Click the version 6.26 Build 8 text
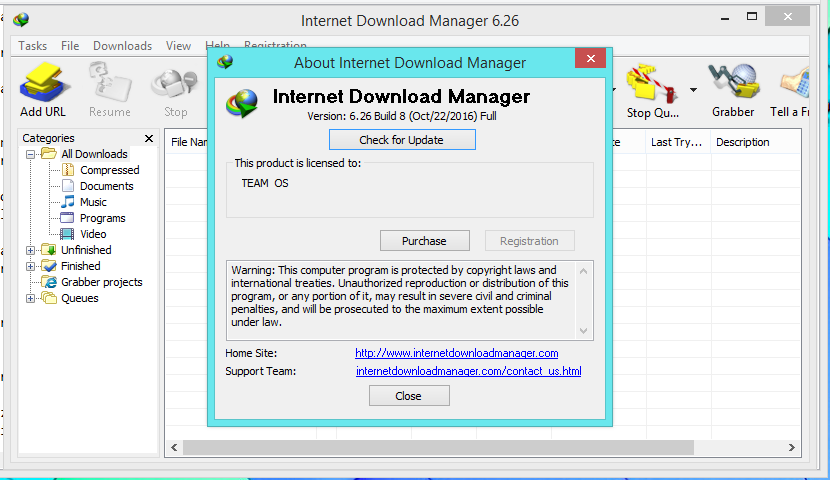 click(x=402, y=116)
